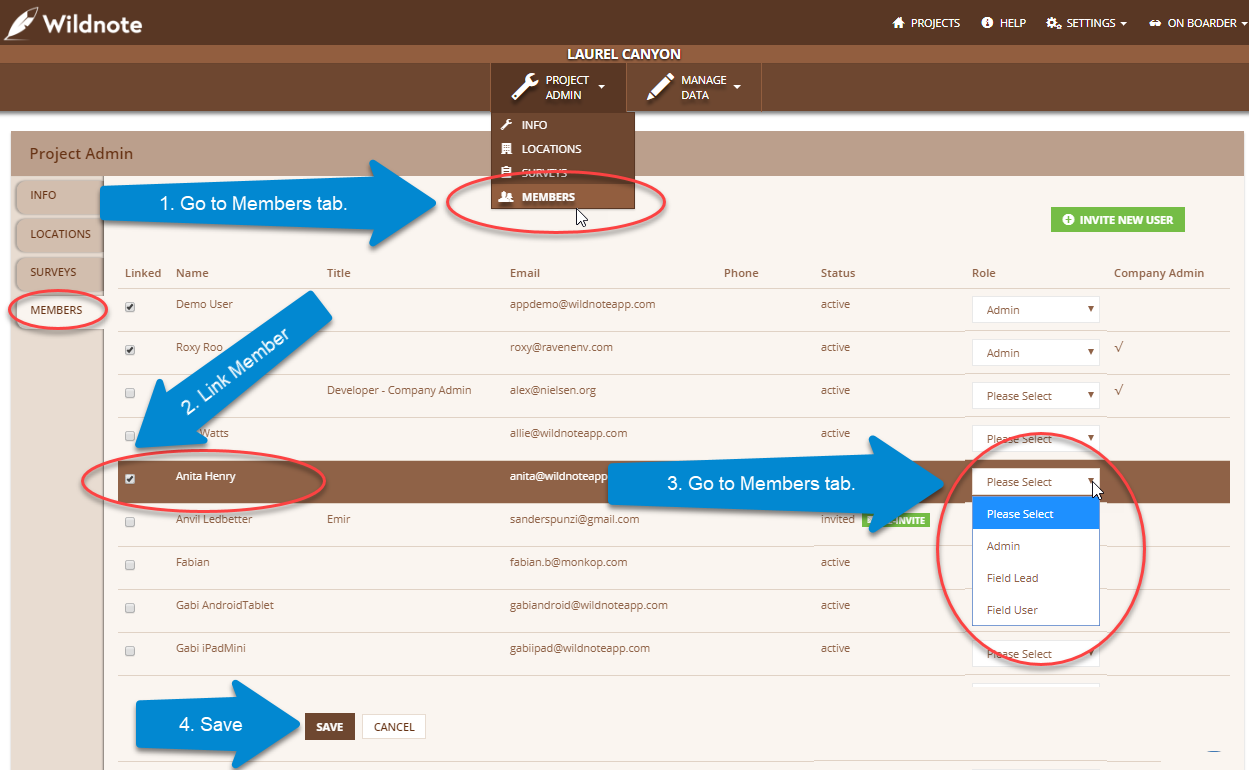1249x770 pixels.
Task: Click the Status column header
Action: coord(838,273)
